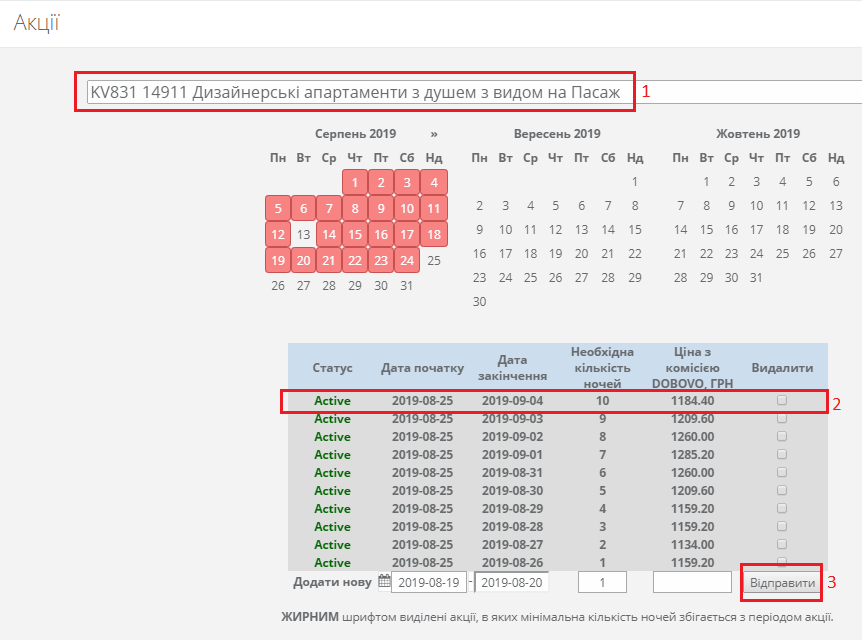862x640 pixels.
Task: Click the Жовтень 2019 month title
Action: (x=758, y=134)
